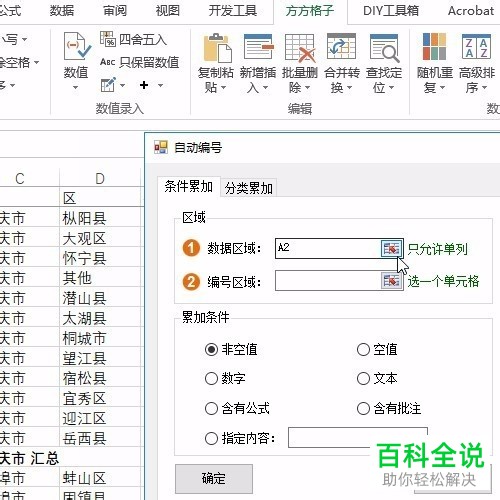Select column C header

(20, 179)
